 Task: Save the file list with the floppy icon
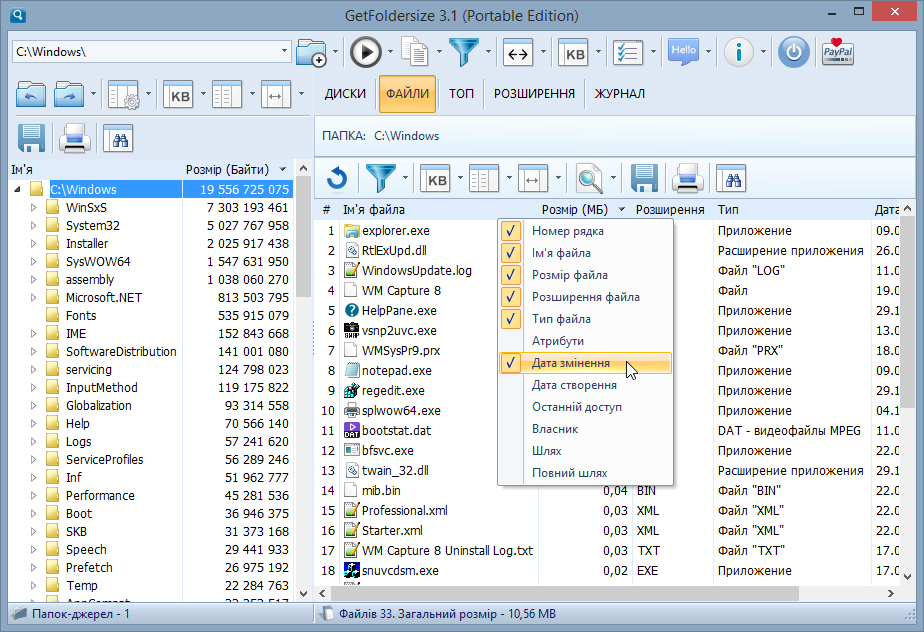[x=644, y=179]
